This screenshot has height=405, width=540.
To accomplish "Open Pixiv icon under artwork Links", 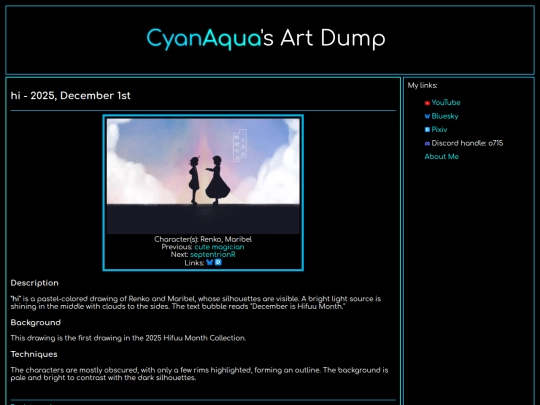I will point(218,262).
